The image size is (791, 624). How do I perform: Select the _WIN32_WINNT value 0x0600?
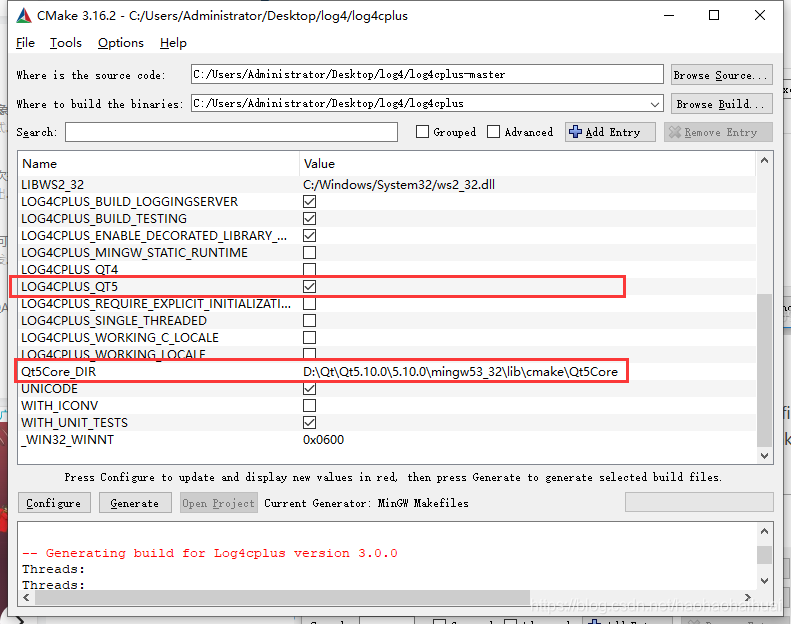323,440
